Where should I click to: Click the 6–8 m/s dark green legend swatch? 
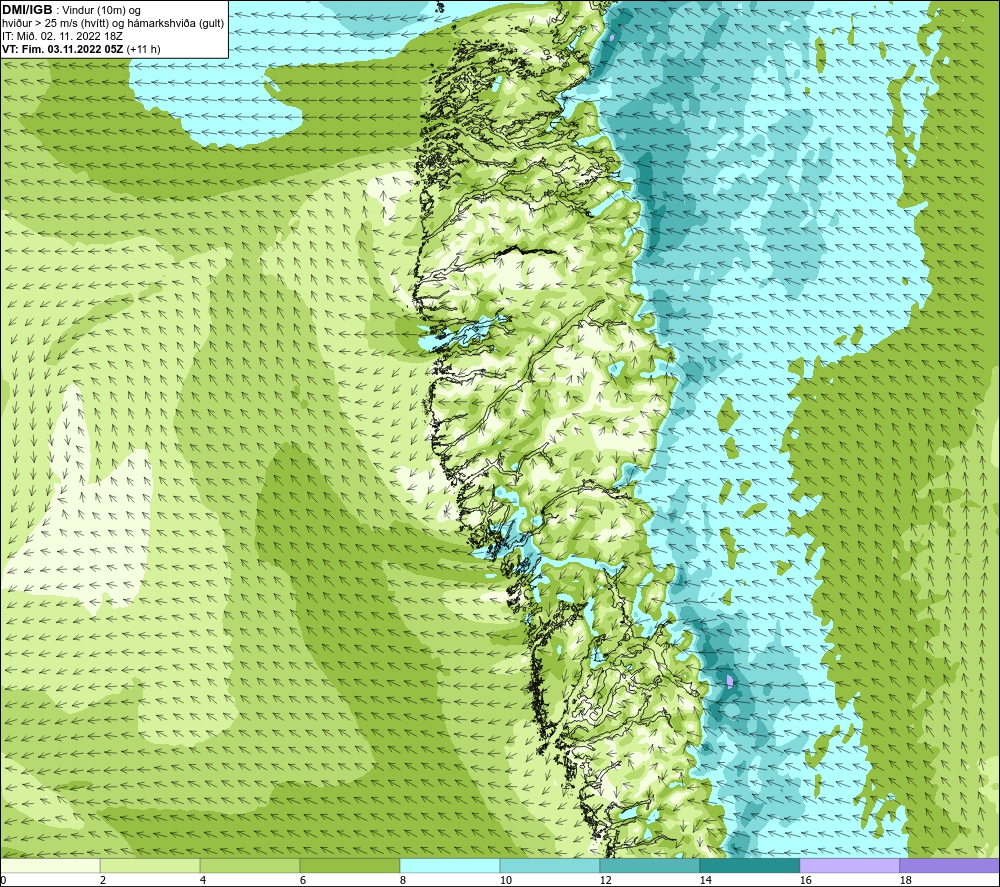349,865
